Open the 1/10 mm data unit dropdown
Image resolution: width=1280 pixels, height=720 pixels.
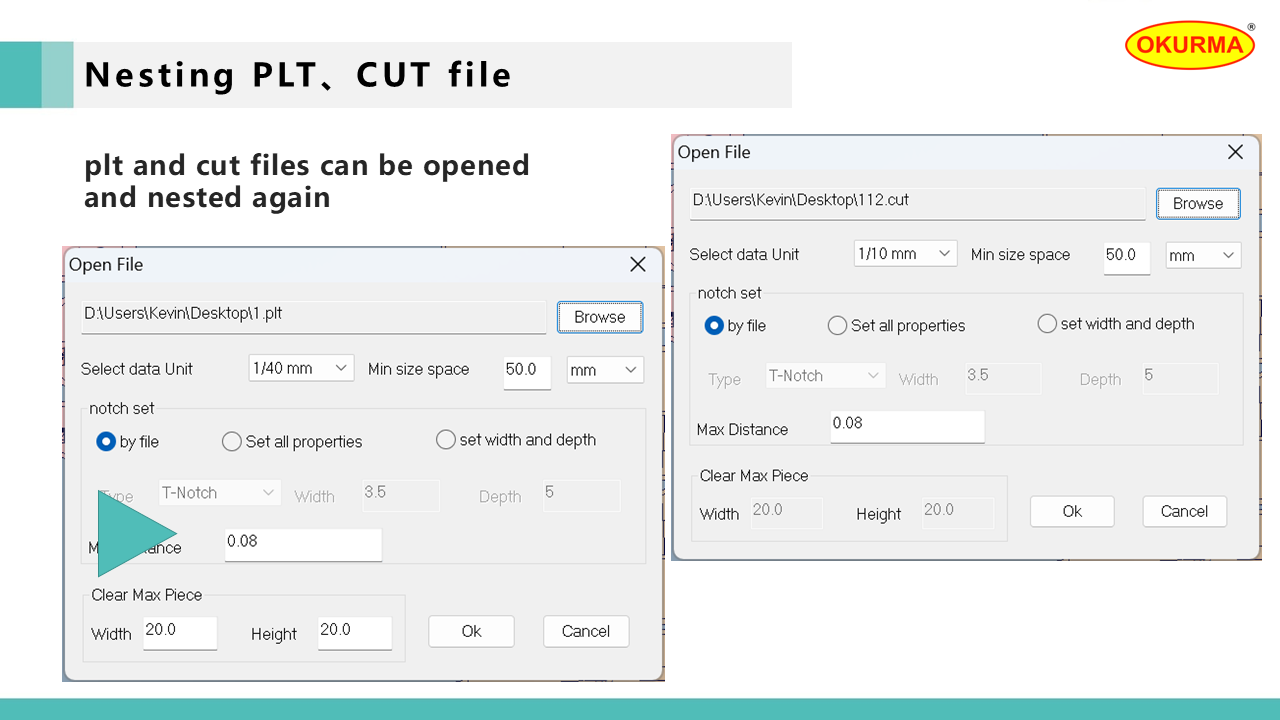coord(905,254)
